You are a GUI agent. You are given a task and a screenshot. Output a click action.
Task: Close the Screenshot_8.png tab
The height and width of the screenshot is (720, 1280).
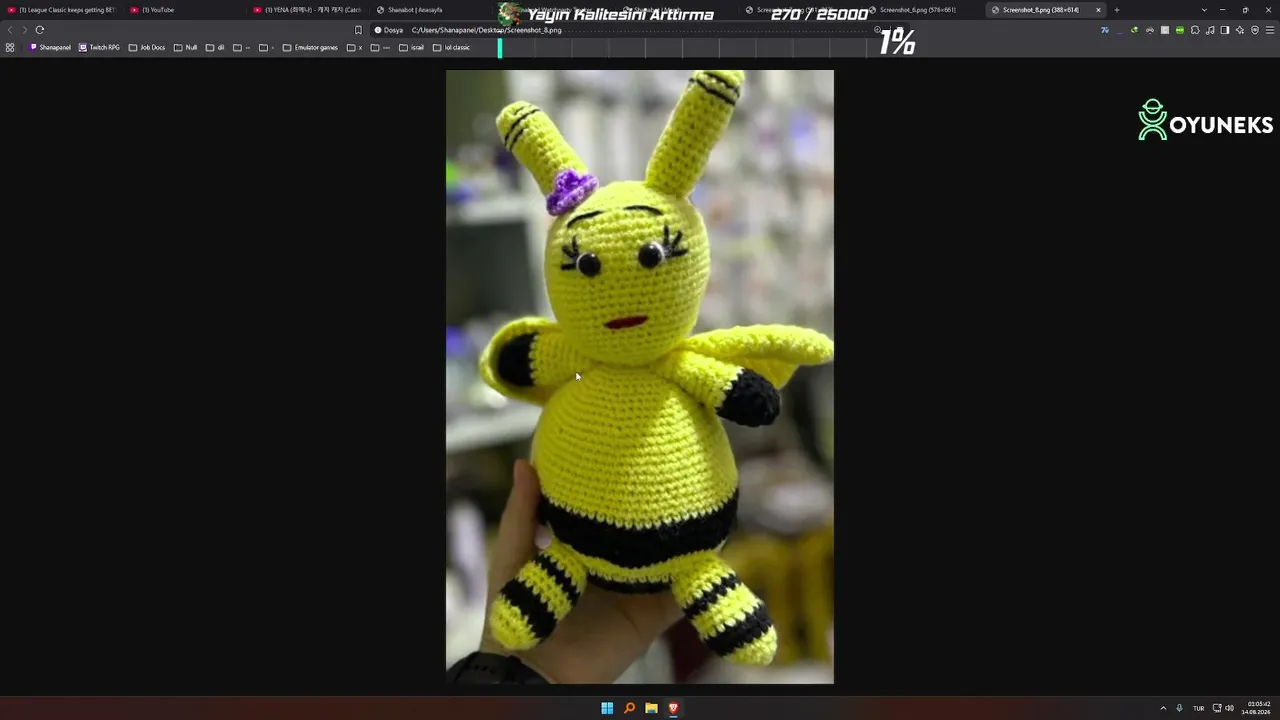pyautogui.click(x=1098, y=10)
